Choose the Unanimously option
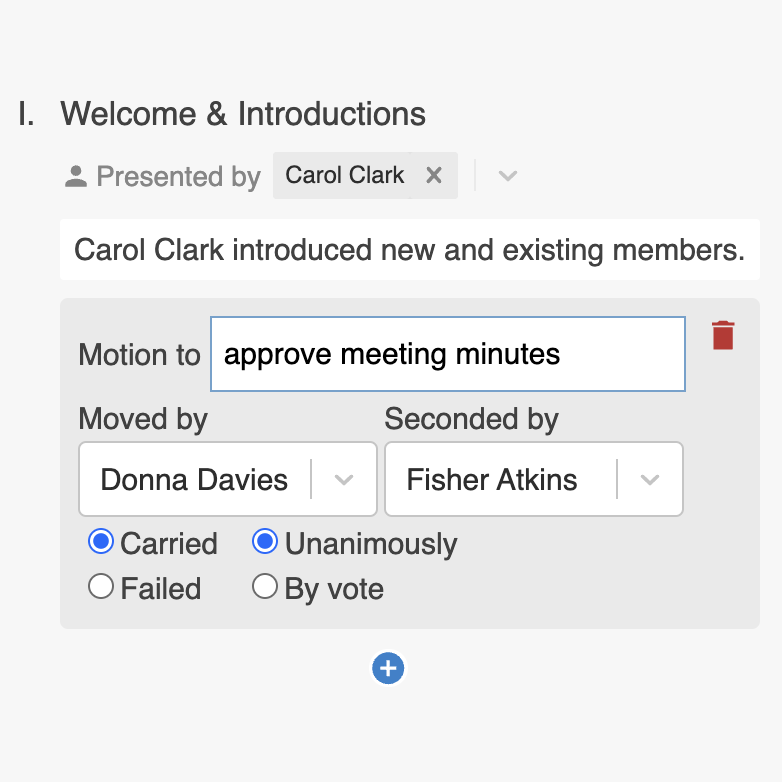The image size is (782, 782). (x=265, y=542)
